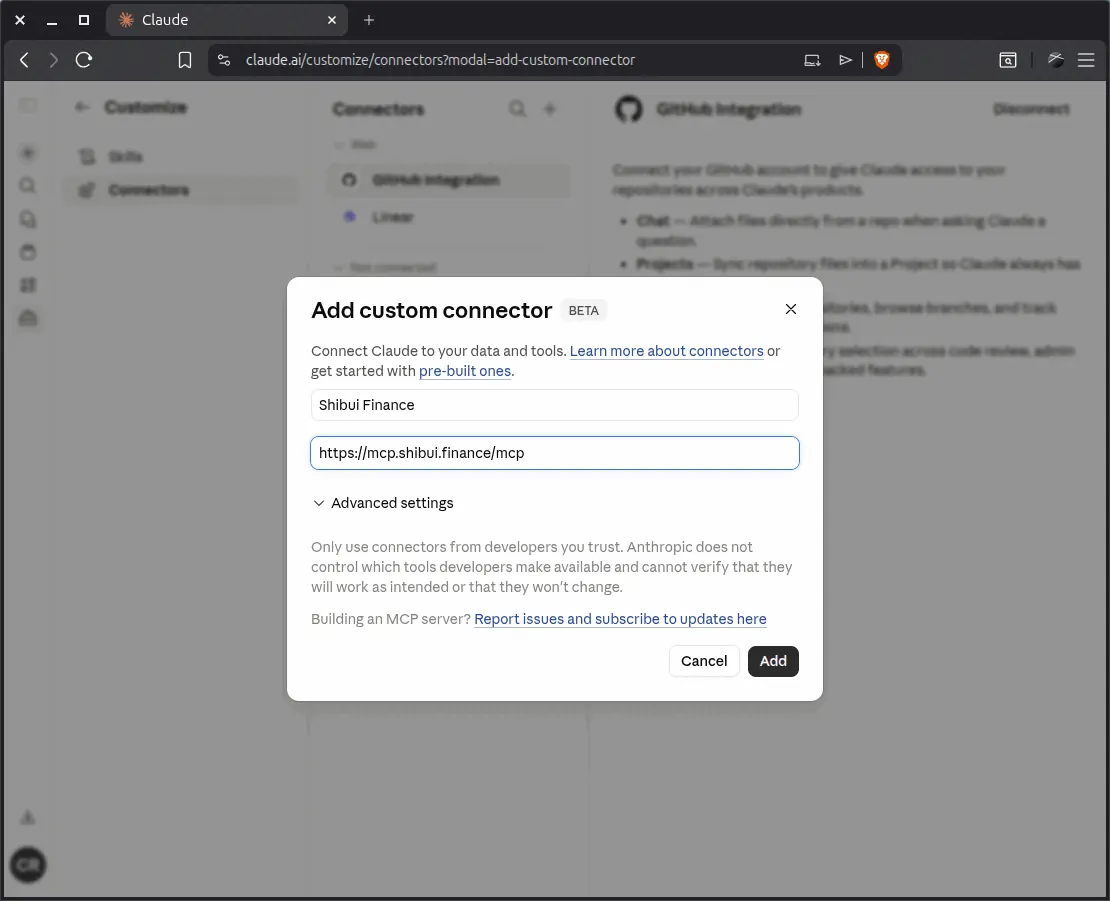Screen dimensions: 1110x901
Task: Open the sidebar panel search icon
Action: point(1007,60)
